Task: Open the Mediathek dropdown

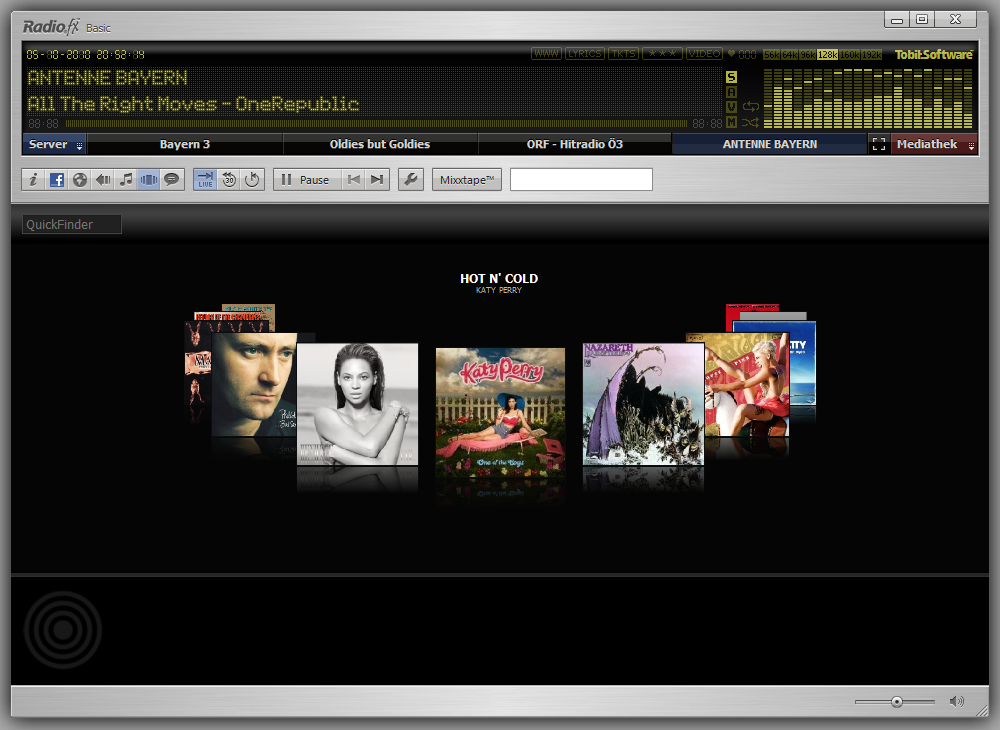Action: pos(934,145)
